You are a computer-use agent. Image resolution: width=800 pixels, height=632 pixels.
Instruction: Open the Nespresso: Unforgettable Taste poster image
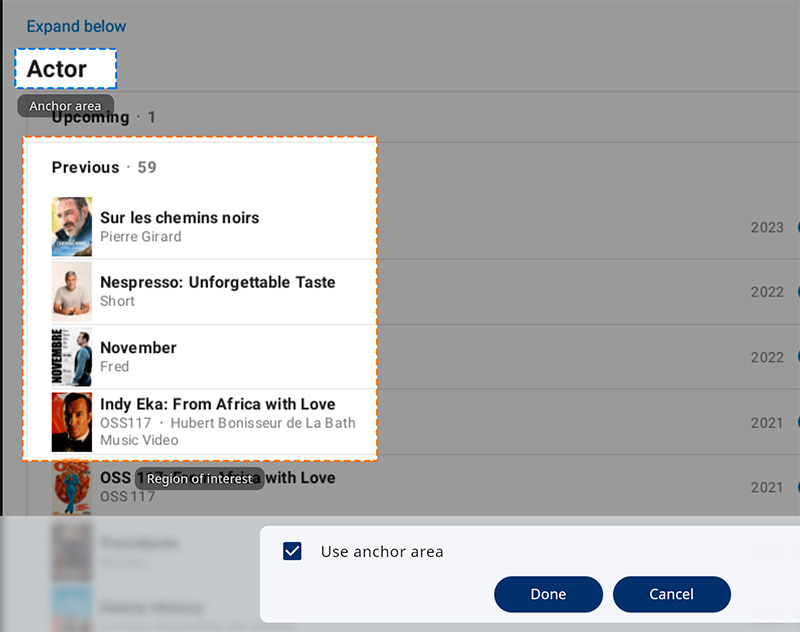point(72,292)
